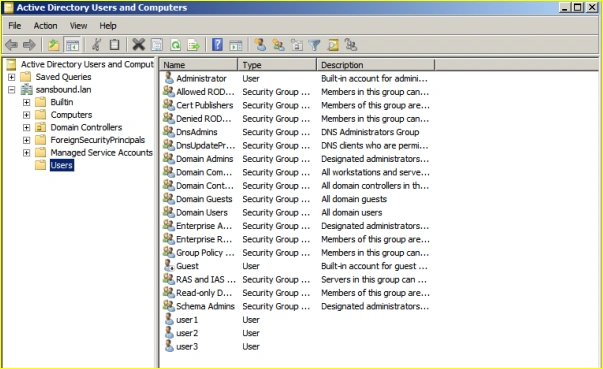
Task: Click the Filter funnel icon
Action: [315, 45]
